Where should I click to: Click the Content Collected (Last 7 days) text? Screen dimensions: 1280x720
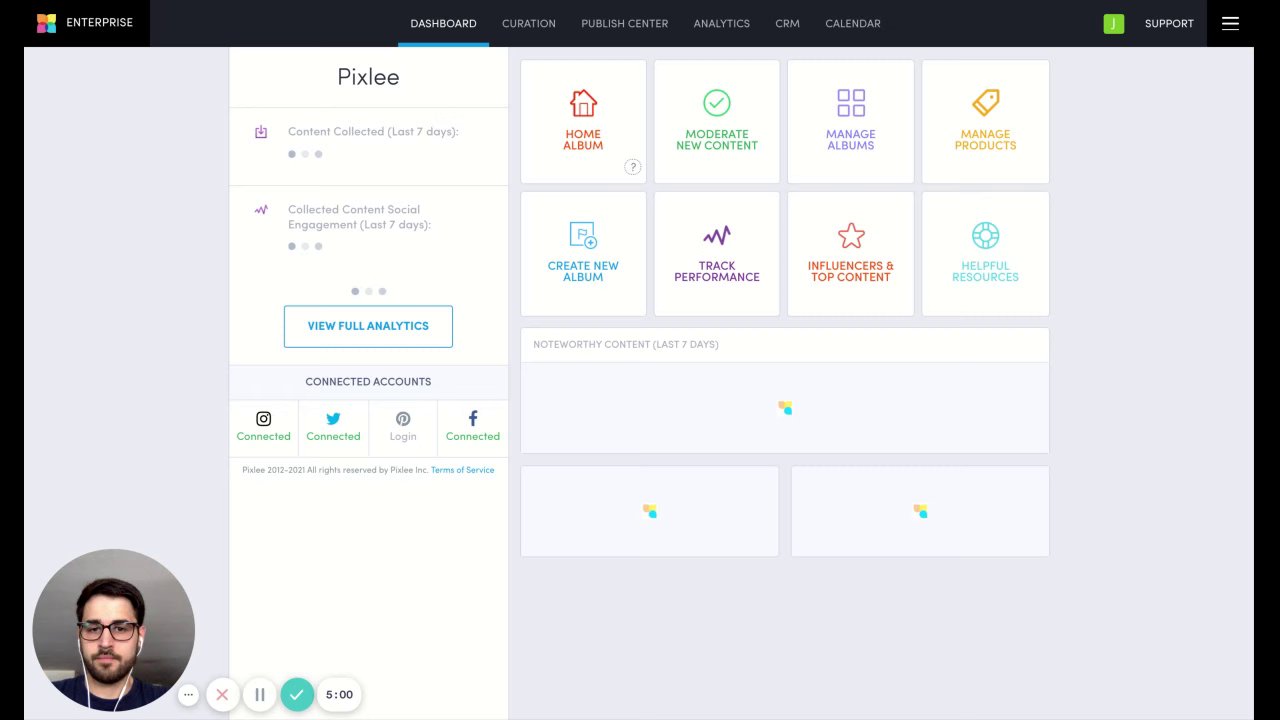tap(373, 131)
